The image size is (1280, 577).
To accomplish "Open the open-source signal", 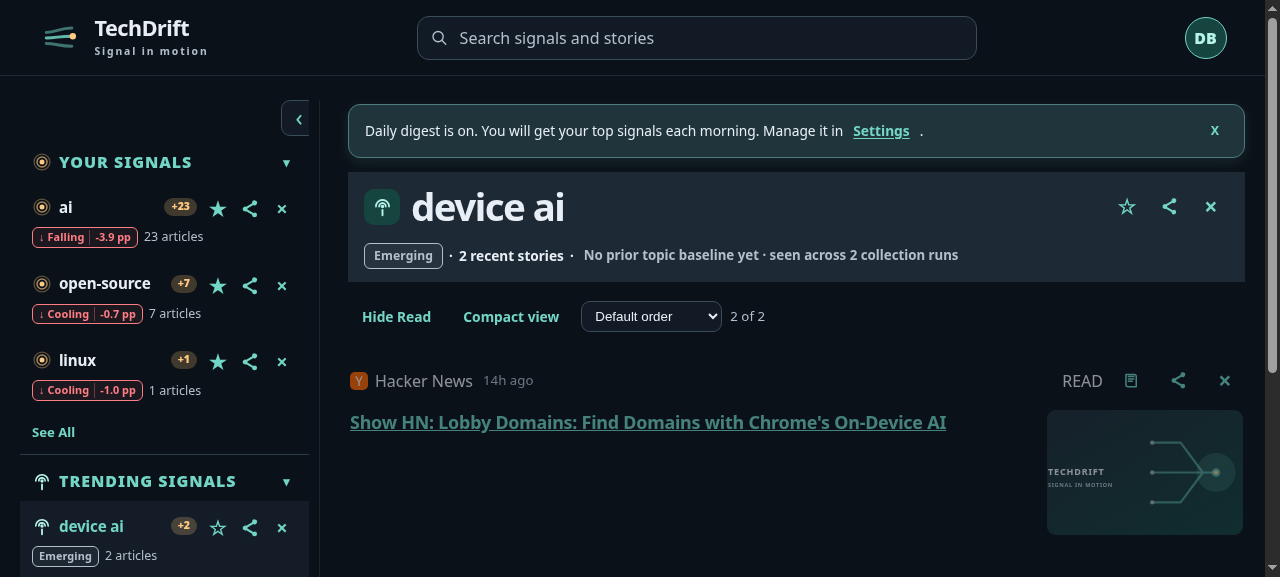I will 105,283.
